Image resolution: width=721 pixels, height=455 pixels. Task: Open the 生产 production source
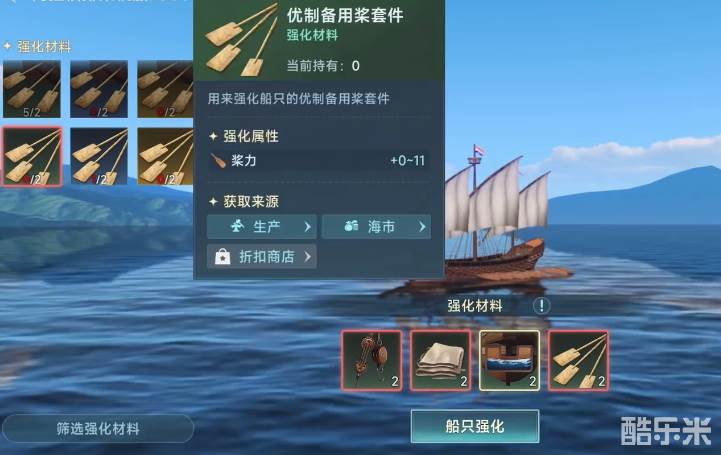262,227
